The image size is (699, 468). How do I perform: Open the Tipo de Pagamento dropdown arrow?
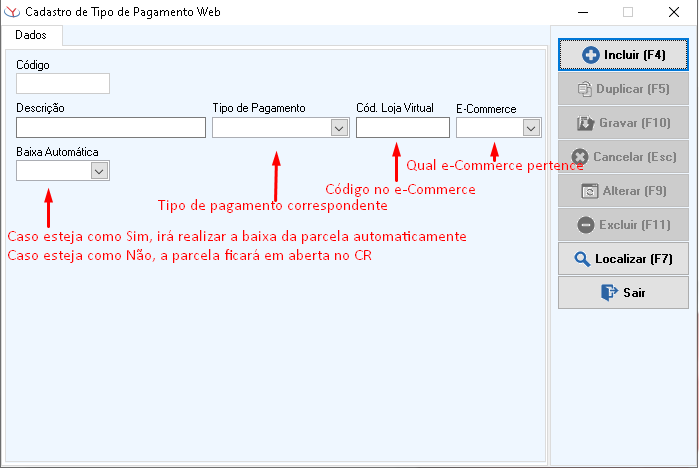[x=339, y=128]
